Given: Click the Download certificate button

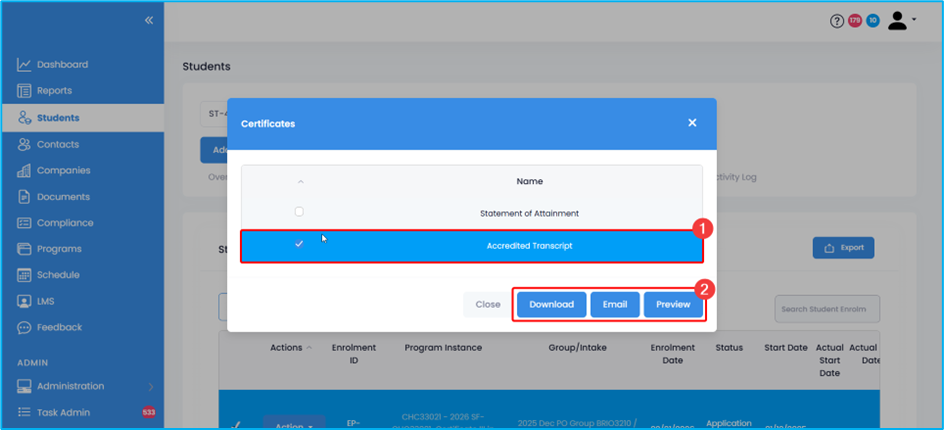Looking at the screenshot, I should pyautogui.click(x=551, y=304).
